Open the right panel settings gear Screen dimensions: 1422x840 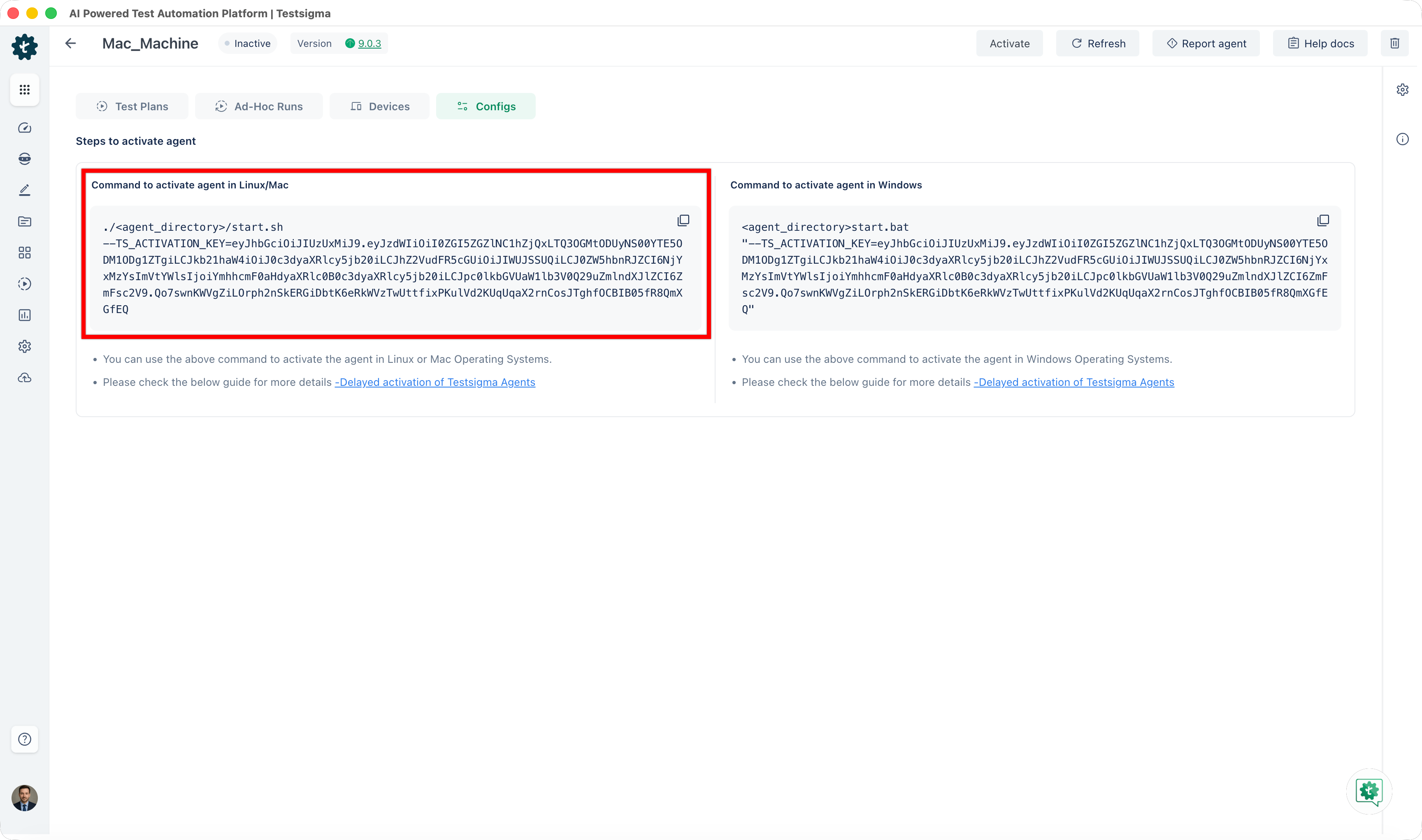(1402, 89)
